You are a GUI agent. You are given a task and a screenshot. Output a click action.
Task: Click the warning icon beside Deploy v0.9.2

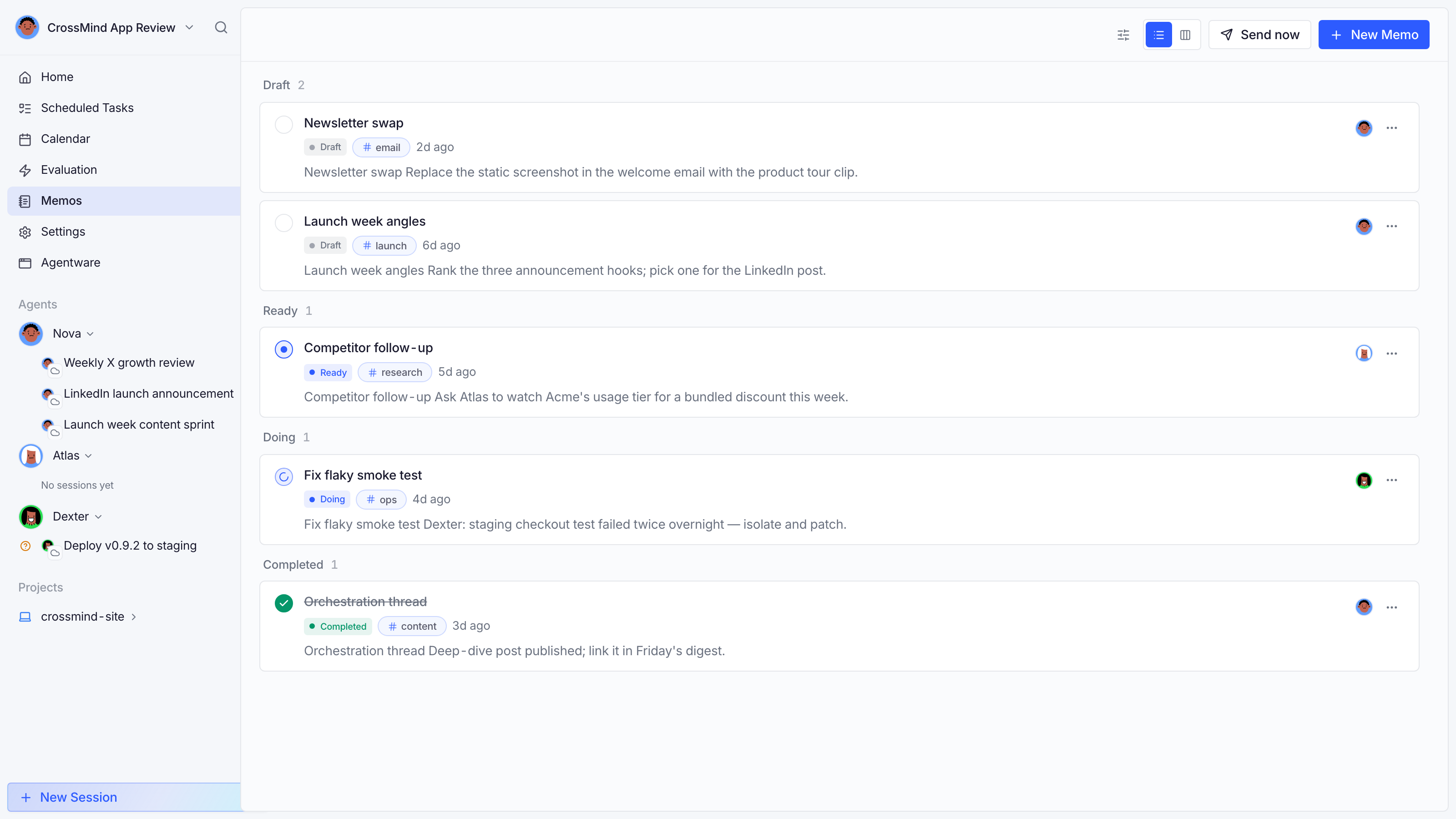[x=25, y=546]
